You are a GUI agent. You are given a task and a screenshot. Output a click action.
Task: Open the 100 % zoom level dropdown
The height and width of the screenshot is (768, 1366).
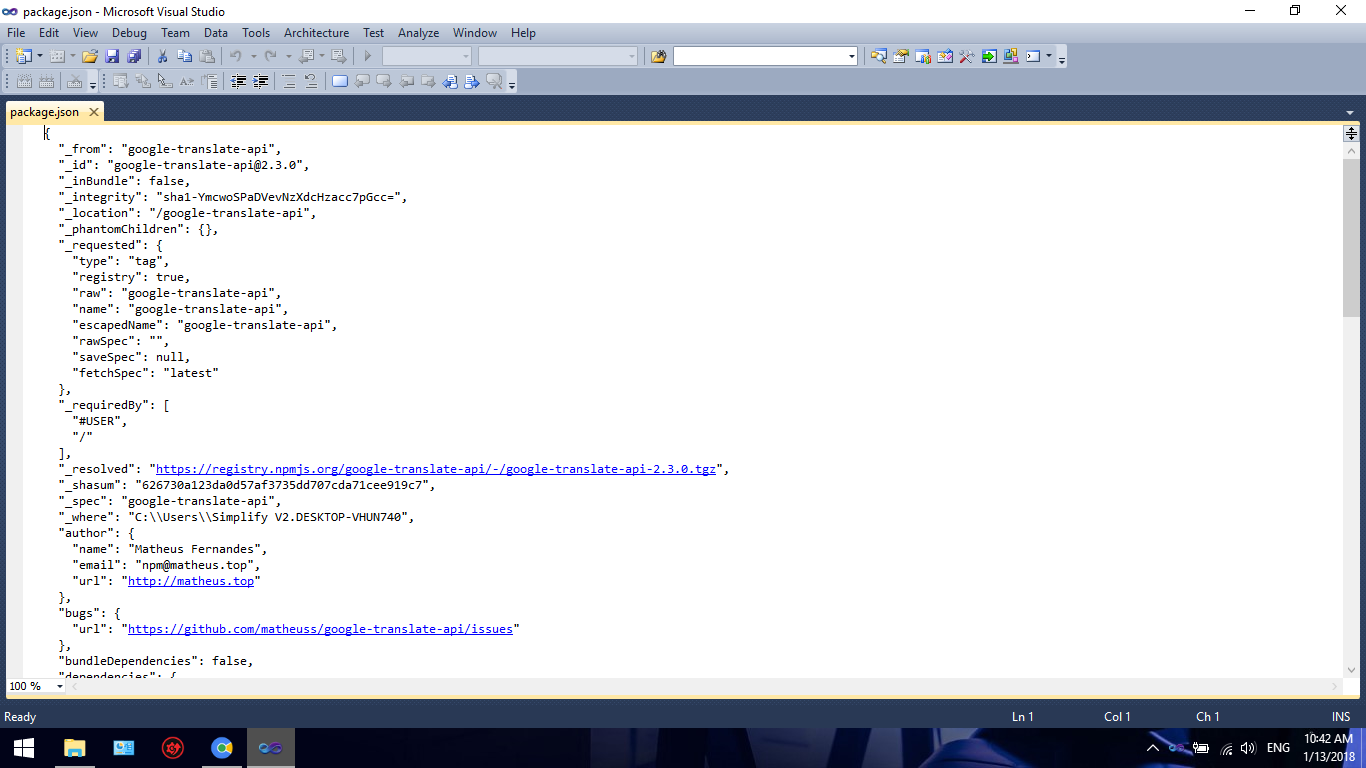[x=60, y=687]
